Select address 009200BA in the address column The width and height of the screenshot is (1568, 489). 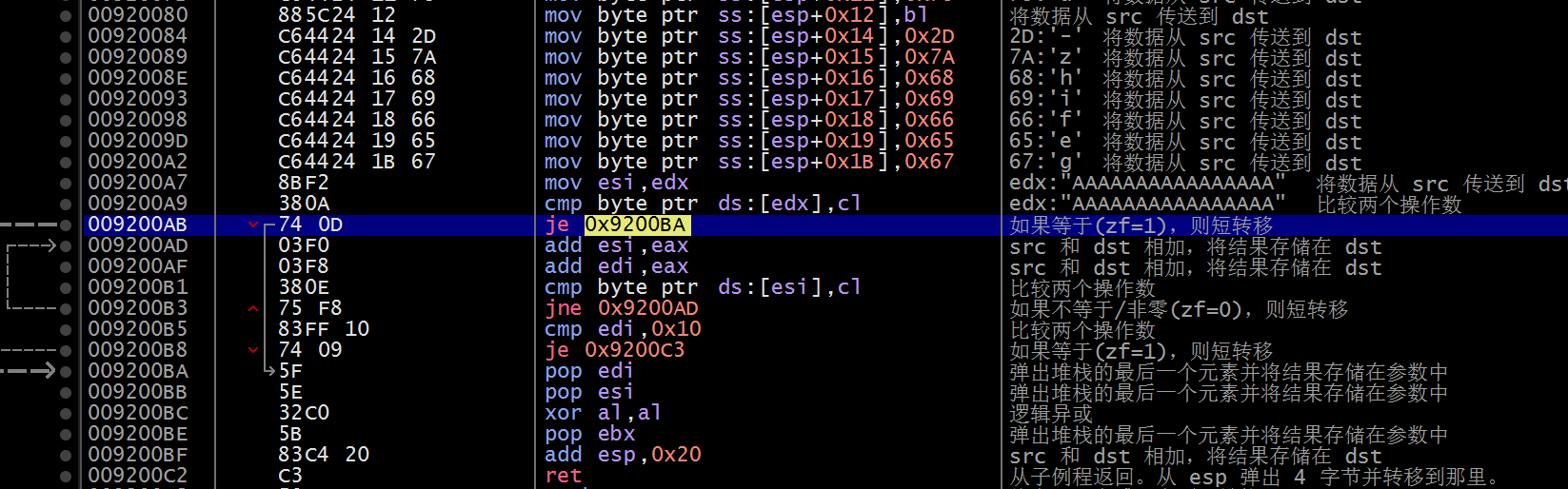[x=138, y=371]
